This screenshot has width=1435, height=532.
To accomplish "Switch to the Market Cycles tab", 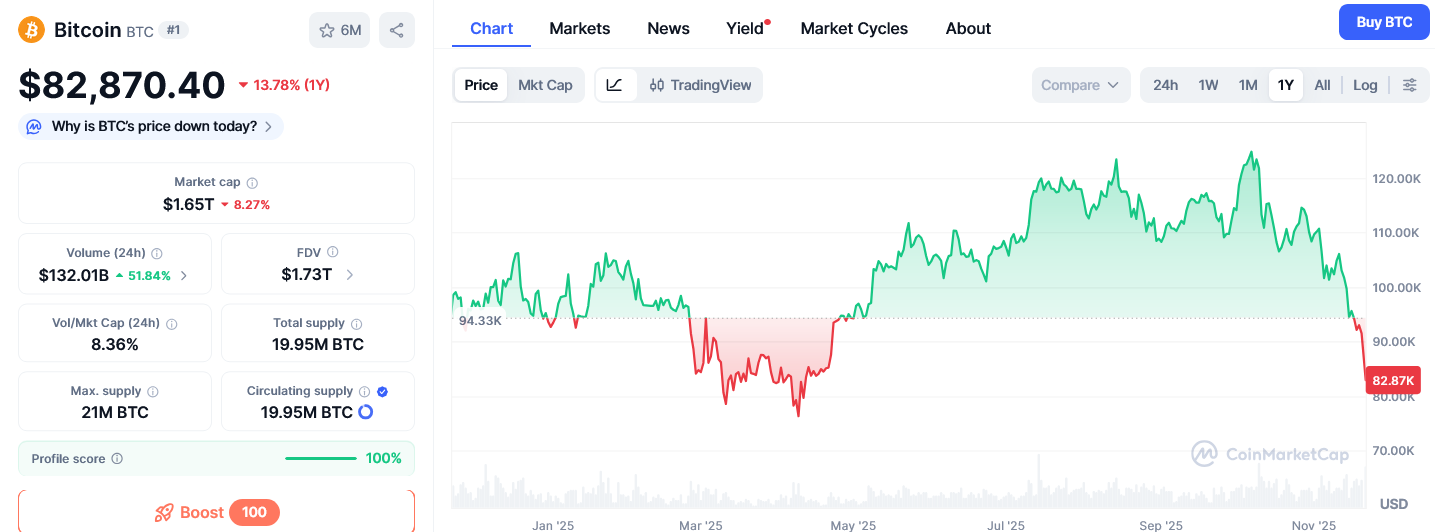I will 854,28.
